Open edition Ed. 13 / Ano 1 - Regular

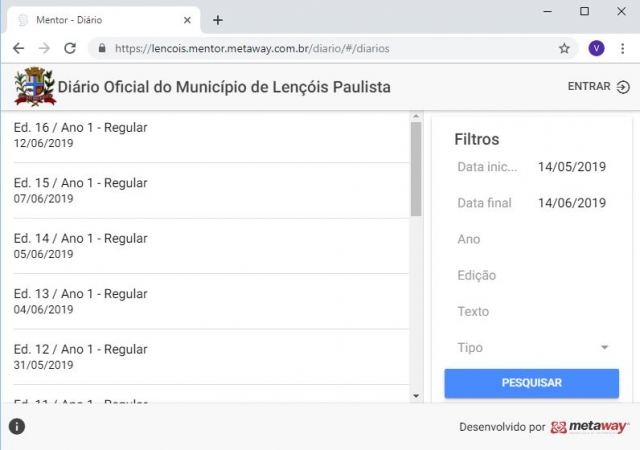click(211, 301)
